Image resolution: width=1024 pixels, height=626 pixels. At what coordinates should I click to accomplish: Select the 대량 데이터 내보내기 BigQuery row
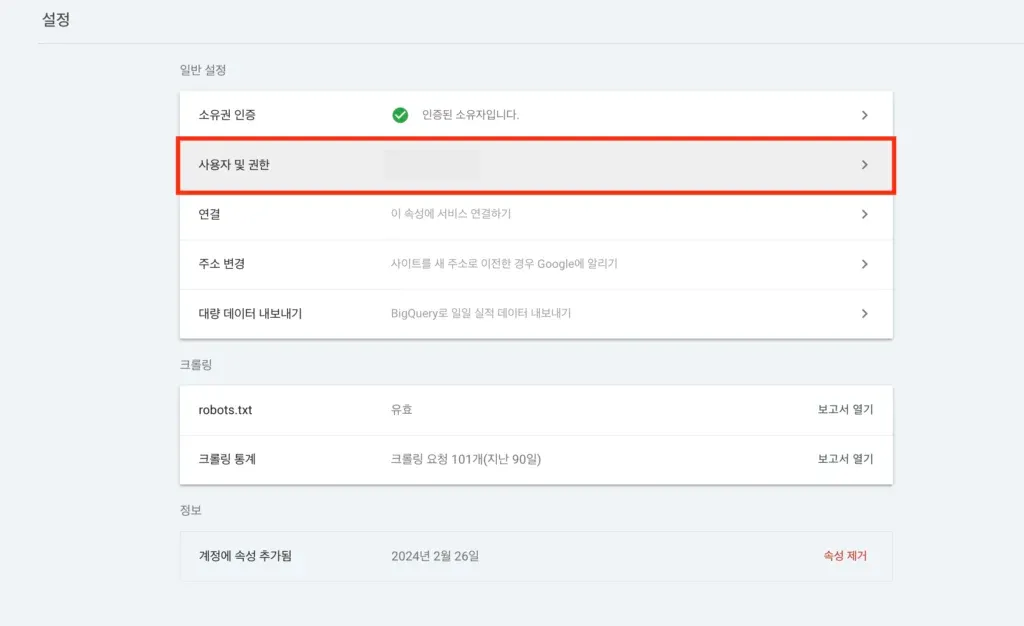[x=535, y=313]
